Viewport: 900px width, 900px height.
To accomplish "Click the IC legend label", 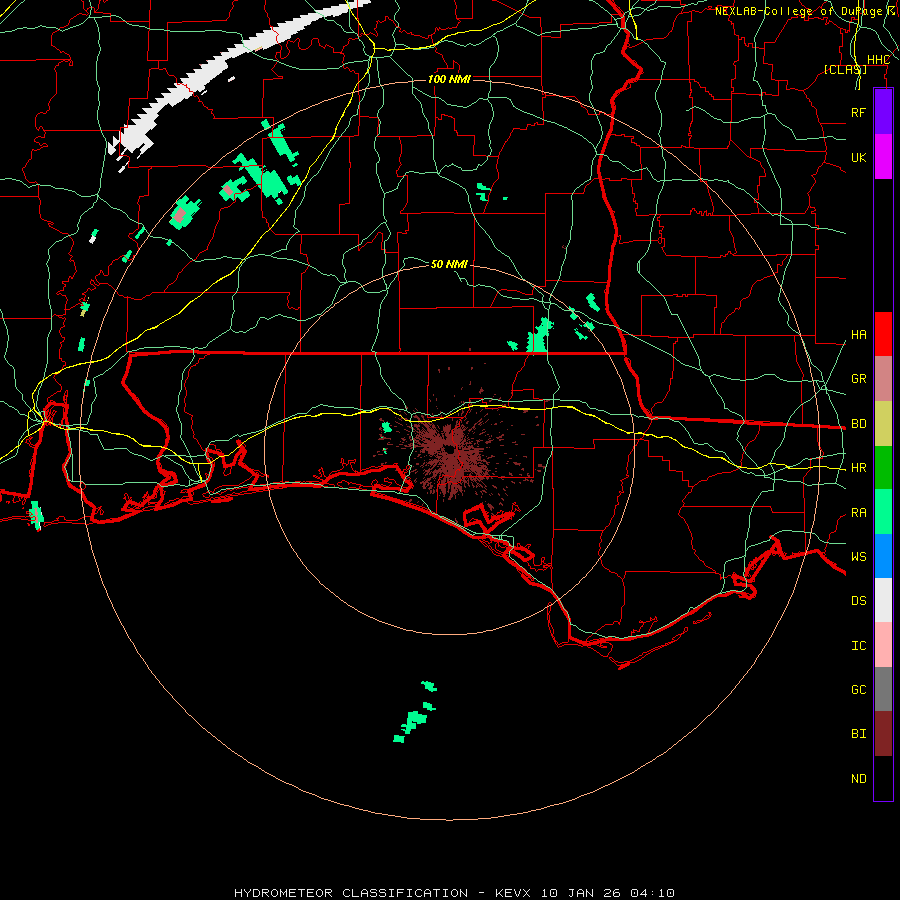I will point(858,646).
